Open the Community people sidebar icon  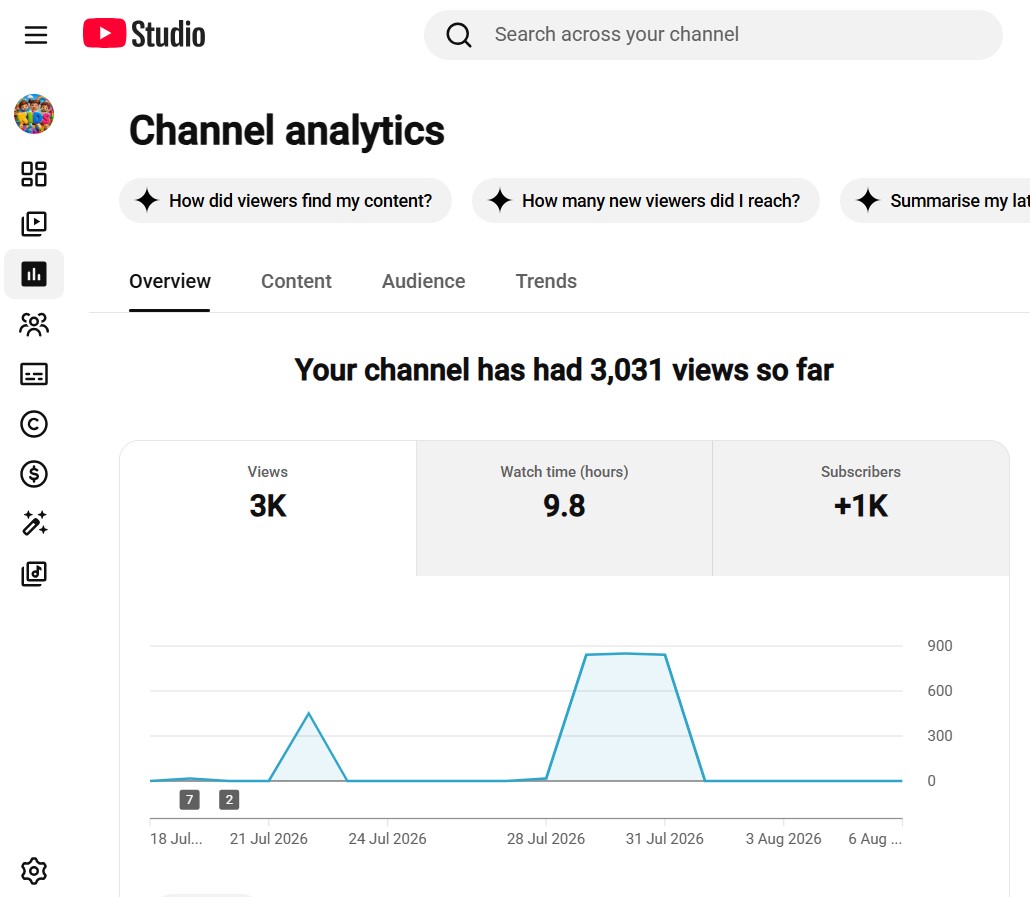[34, 324]
